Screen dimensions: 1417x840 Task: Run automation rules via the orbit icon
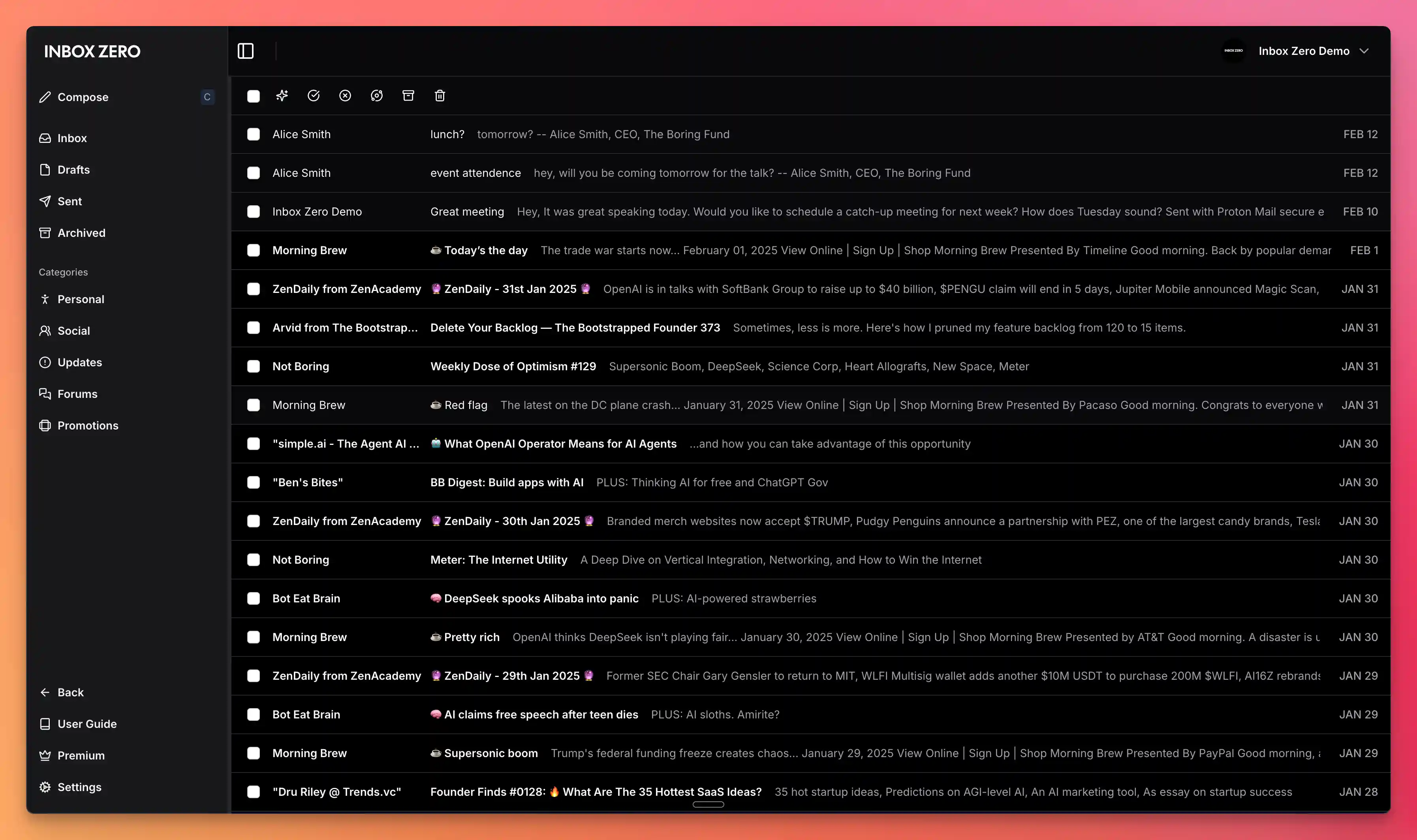[x=376, y=95]
